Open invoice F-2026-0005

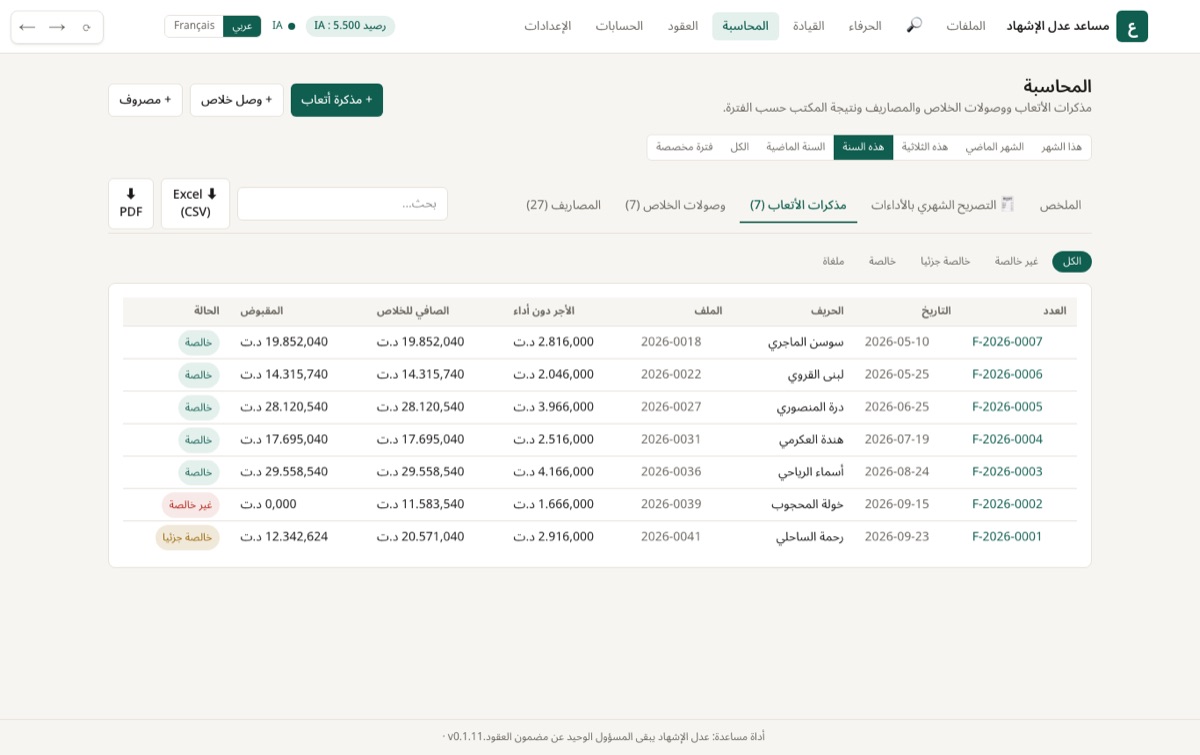point(1007,407)
